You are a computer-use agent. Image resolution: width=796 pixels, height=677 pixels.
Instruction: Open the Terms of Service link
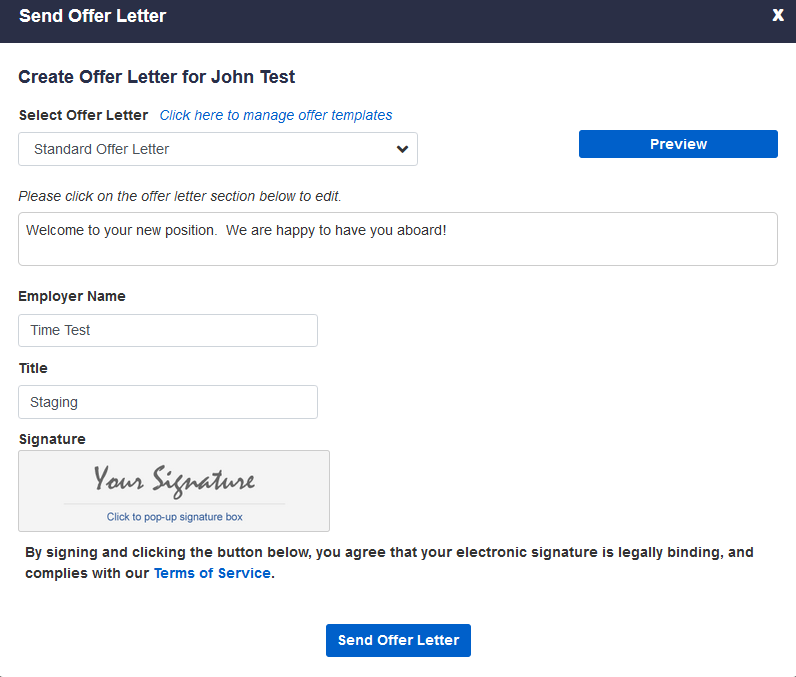(212, 573)
